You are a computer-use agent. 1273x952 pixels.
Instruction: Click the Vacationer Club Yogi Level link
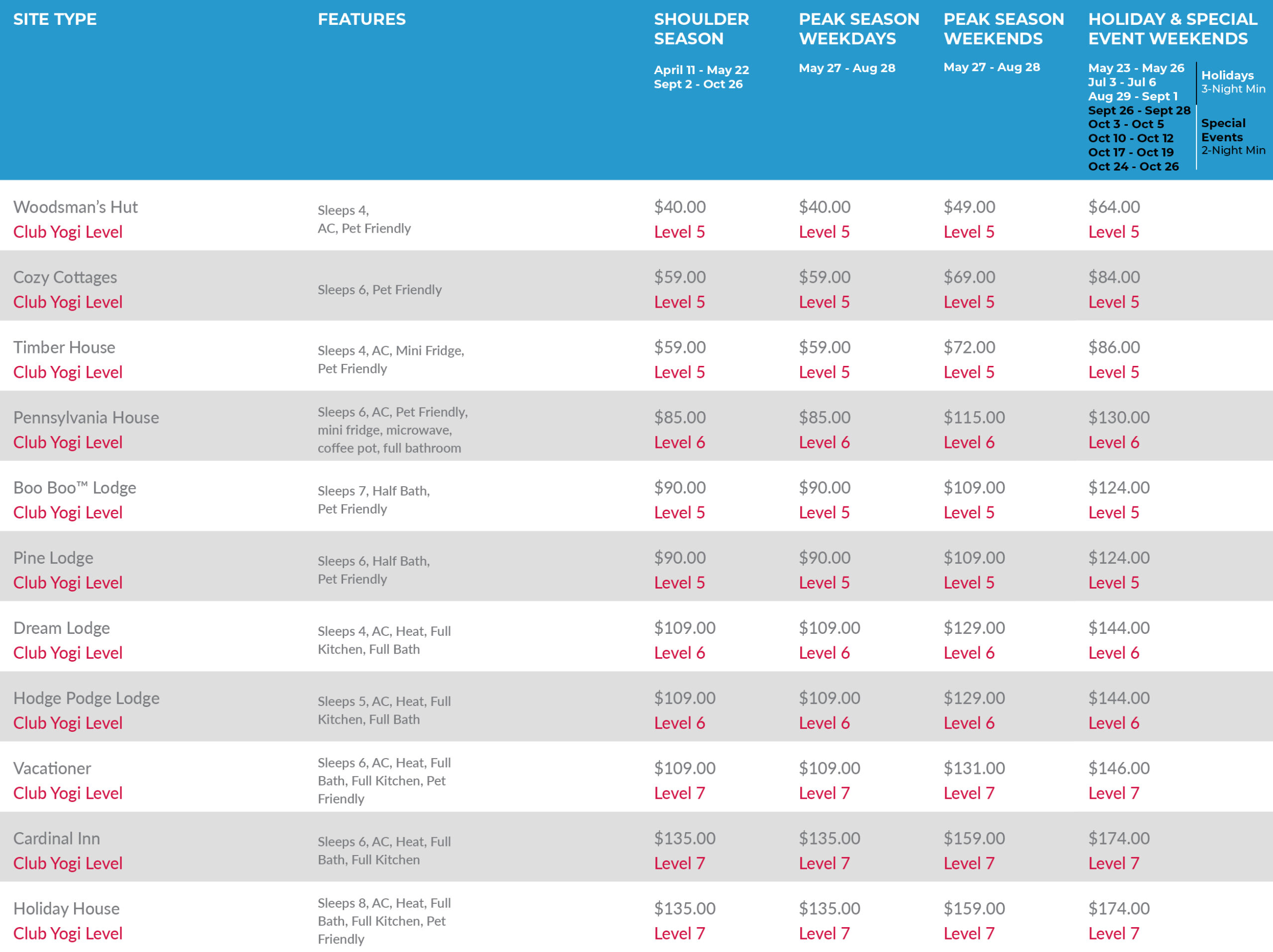point(68,793)
